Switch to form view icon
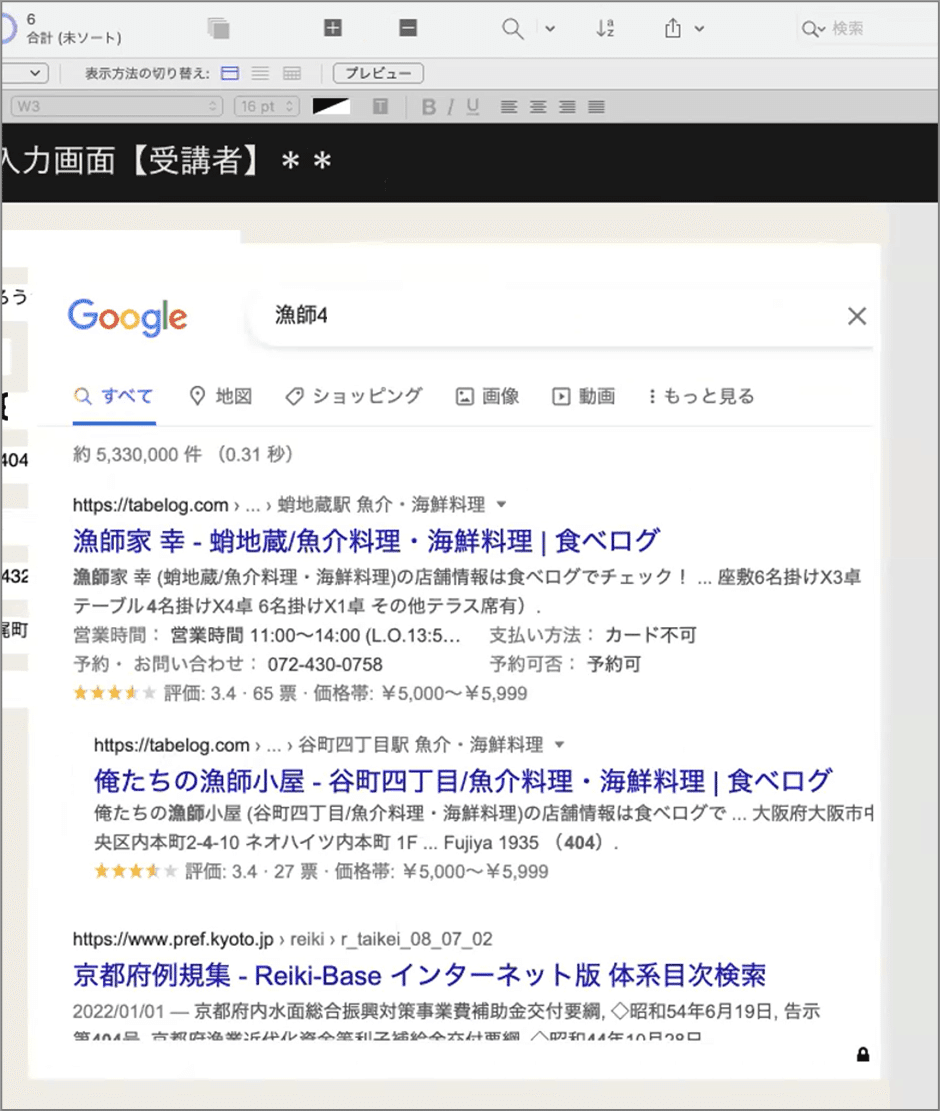Screen dimensions: 940x1111 point(230,73)
